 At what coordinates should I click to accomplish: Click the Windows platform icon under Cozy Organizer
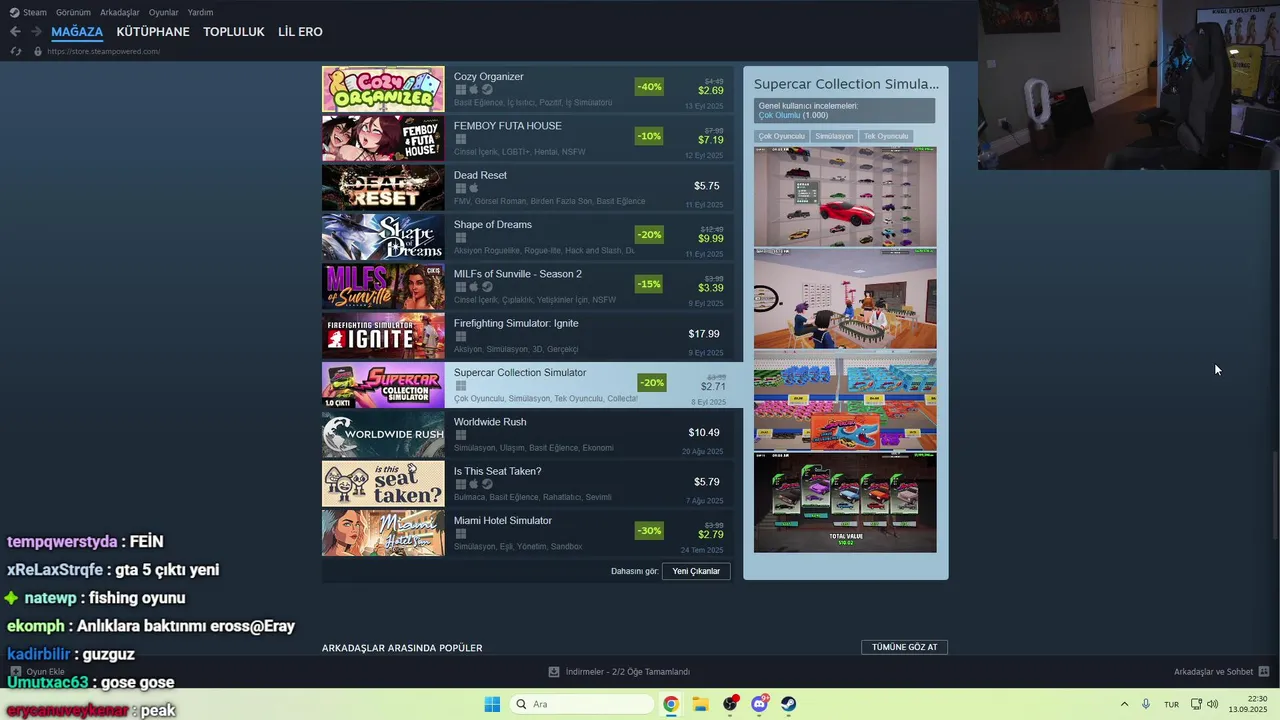coord(461,90)
